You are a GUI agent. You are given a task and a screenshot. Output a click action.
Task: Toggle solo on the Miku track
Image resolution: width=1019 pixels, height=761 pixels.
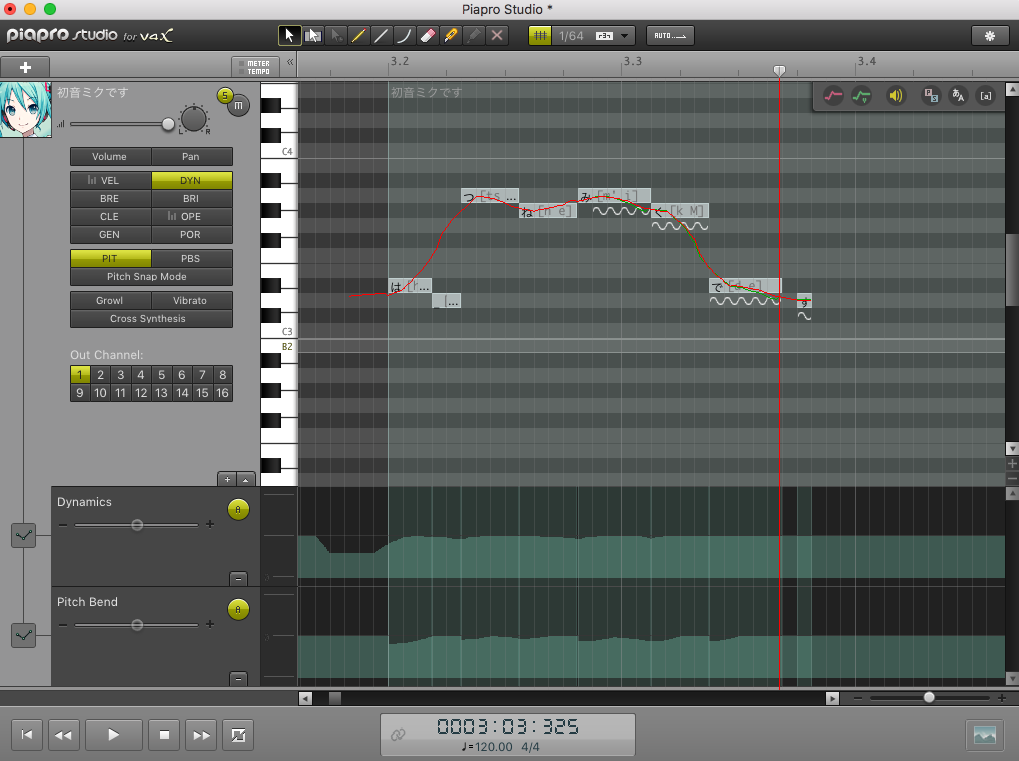click(225, 96)
